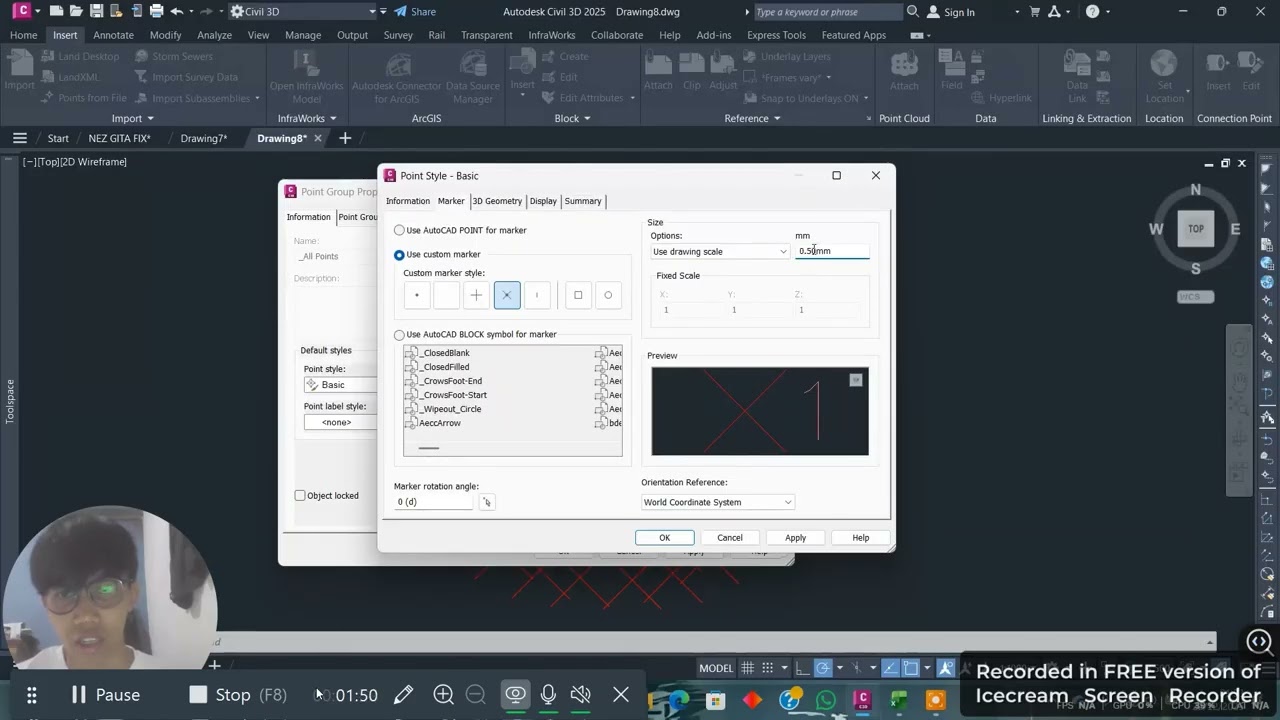Click the recorder Stop button
1280x720 pixels.
tap(238, 694)
